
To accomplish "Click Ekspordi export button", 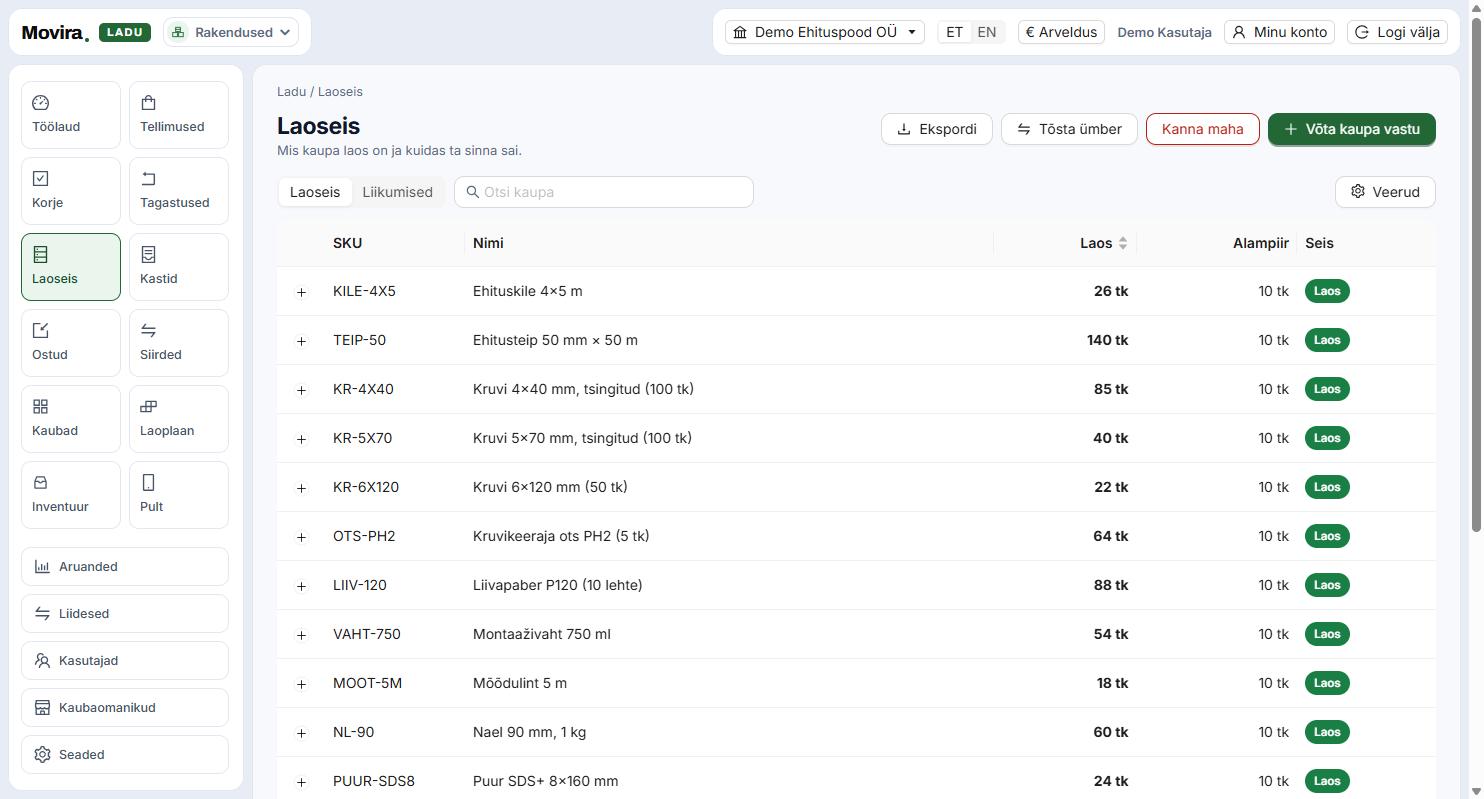I will click(936, 129).
